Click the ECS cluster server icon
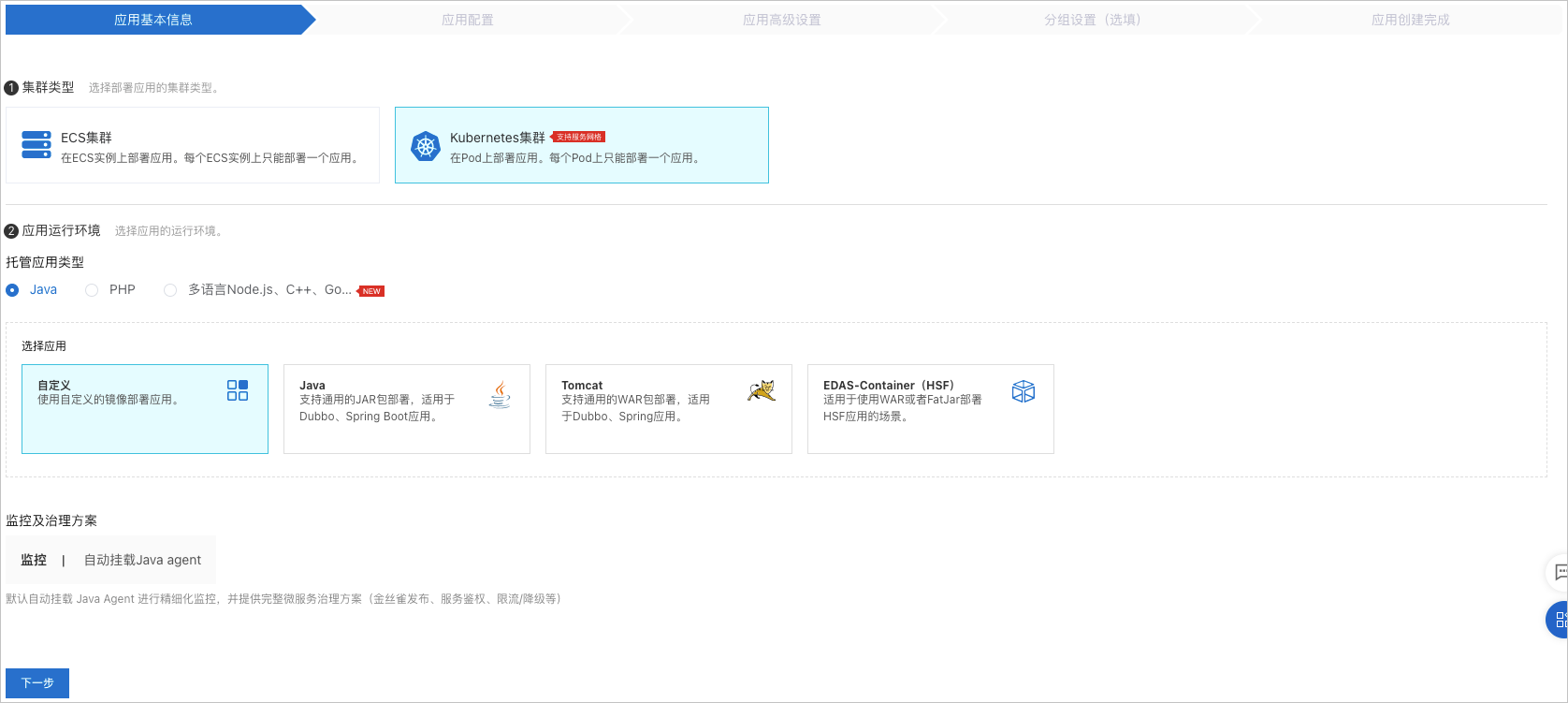This screenshot has height=703, width=1568. click(36, 145)
